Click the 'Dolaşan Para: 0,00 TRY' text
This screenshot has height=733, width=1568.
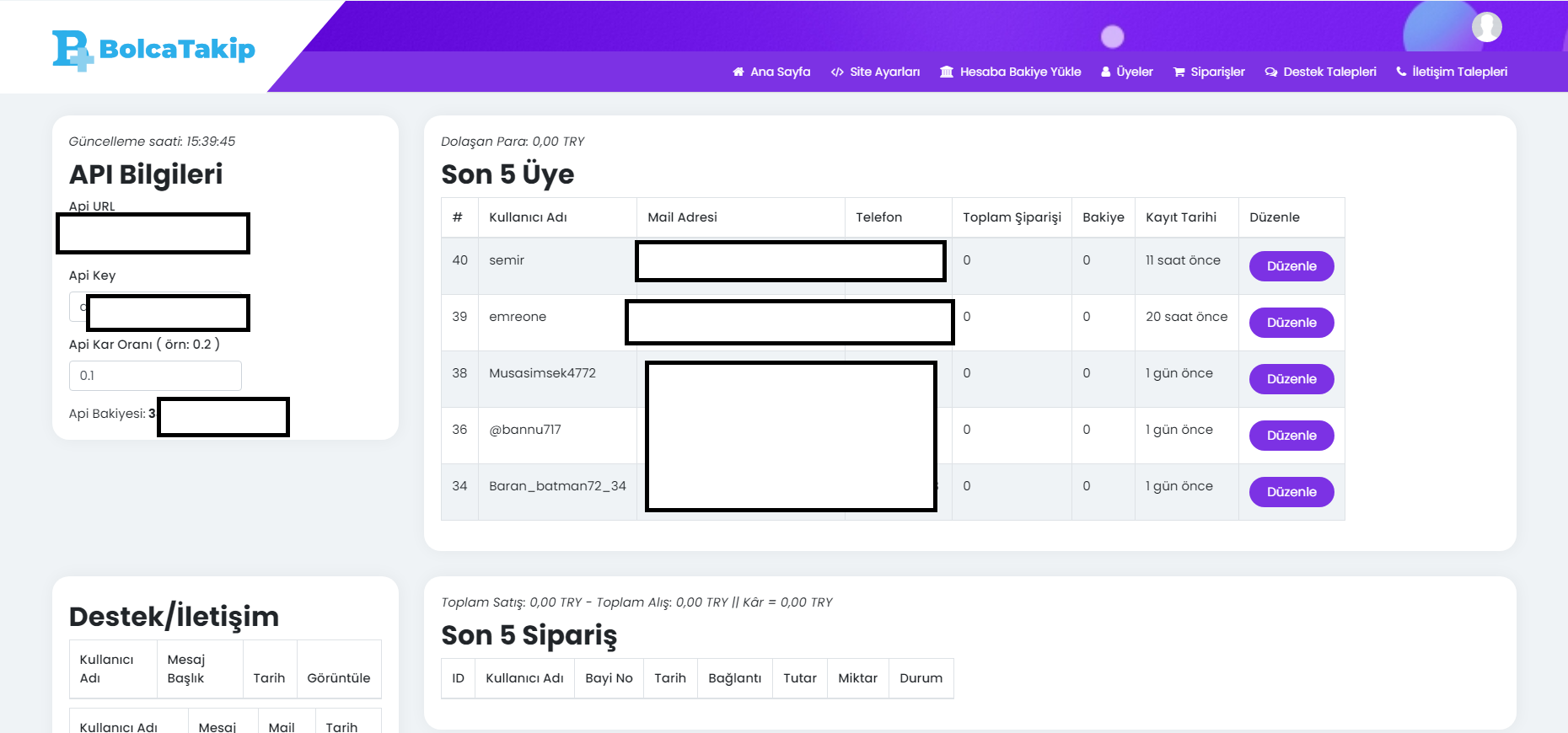513,142
